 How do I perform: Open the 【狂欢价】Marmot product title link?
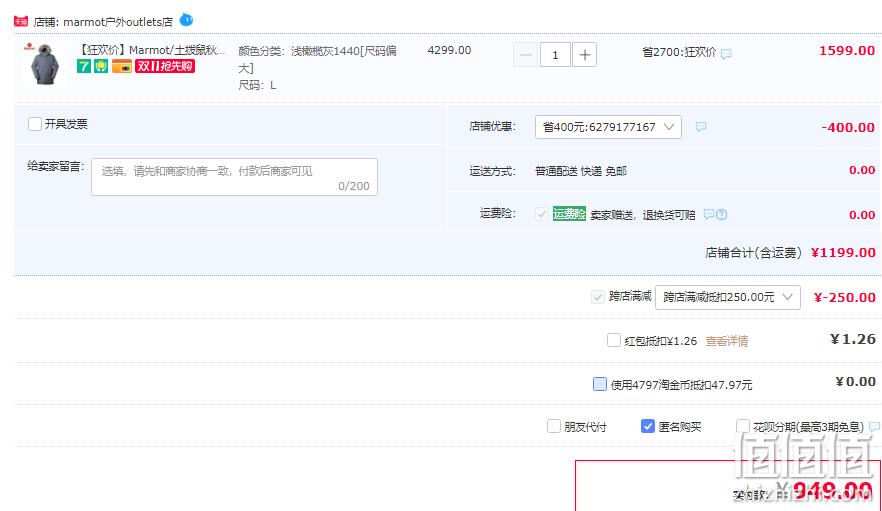point(151,50)
